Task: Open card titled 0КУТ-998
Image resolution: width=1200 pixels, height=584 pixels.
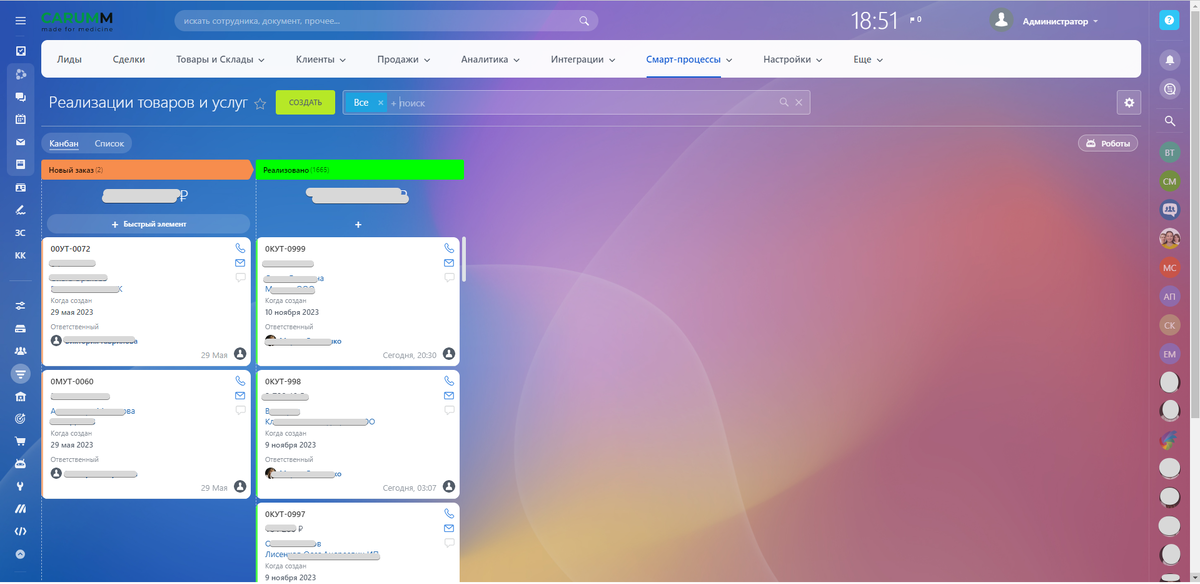Action: tap(283, 381)
